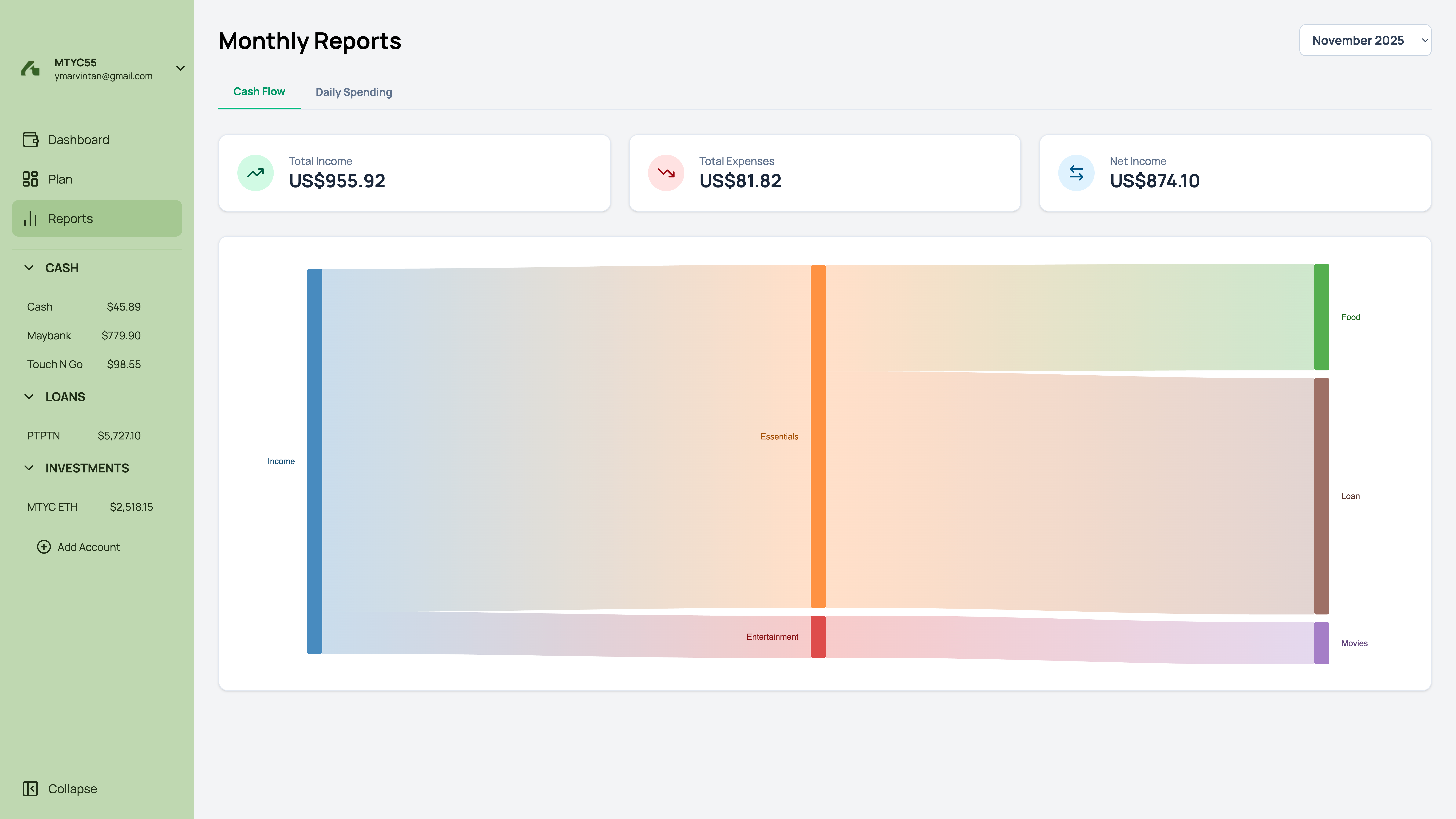Screen dimensions: 1456x819
Task: Collapse the CASH accounts section
Action: pos(29,268)
